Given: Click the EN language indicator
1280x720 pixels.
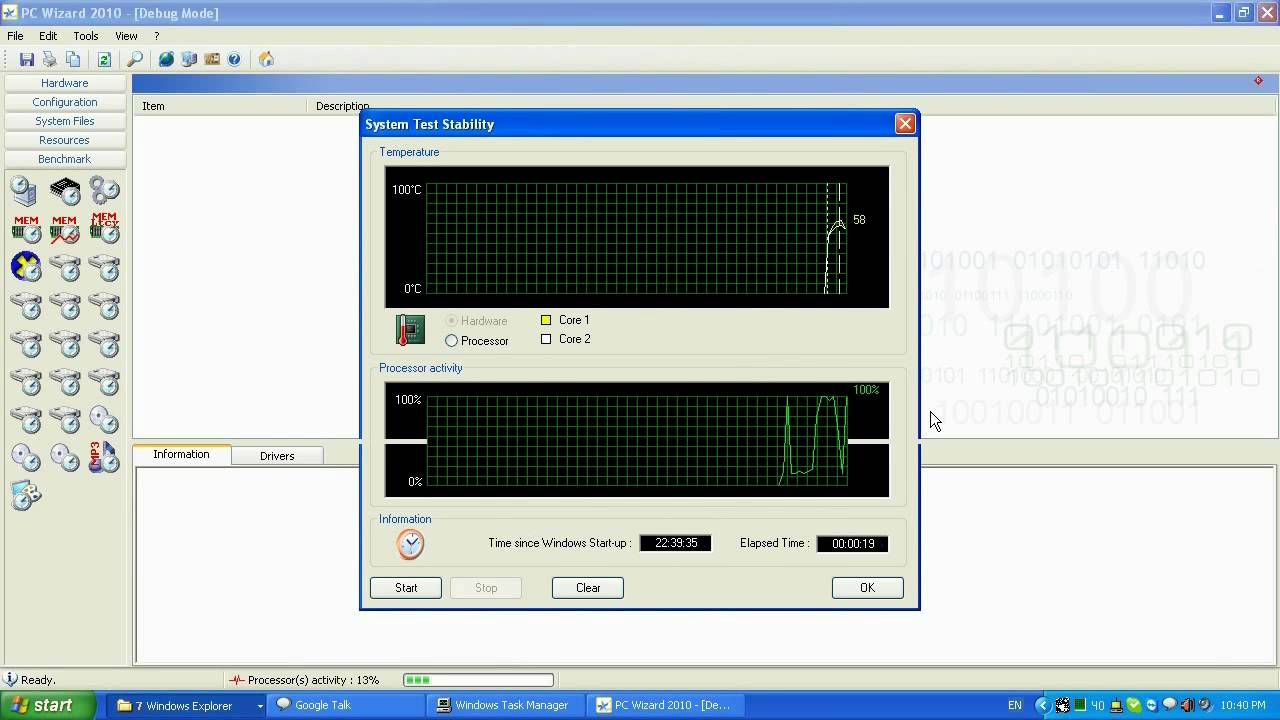Looking at the screenshot, I should click(1015, 706).
